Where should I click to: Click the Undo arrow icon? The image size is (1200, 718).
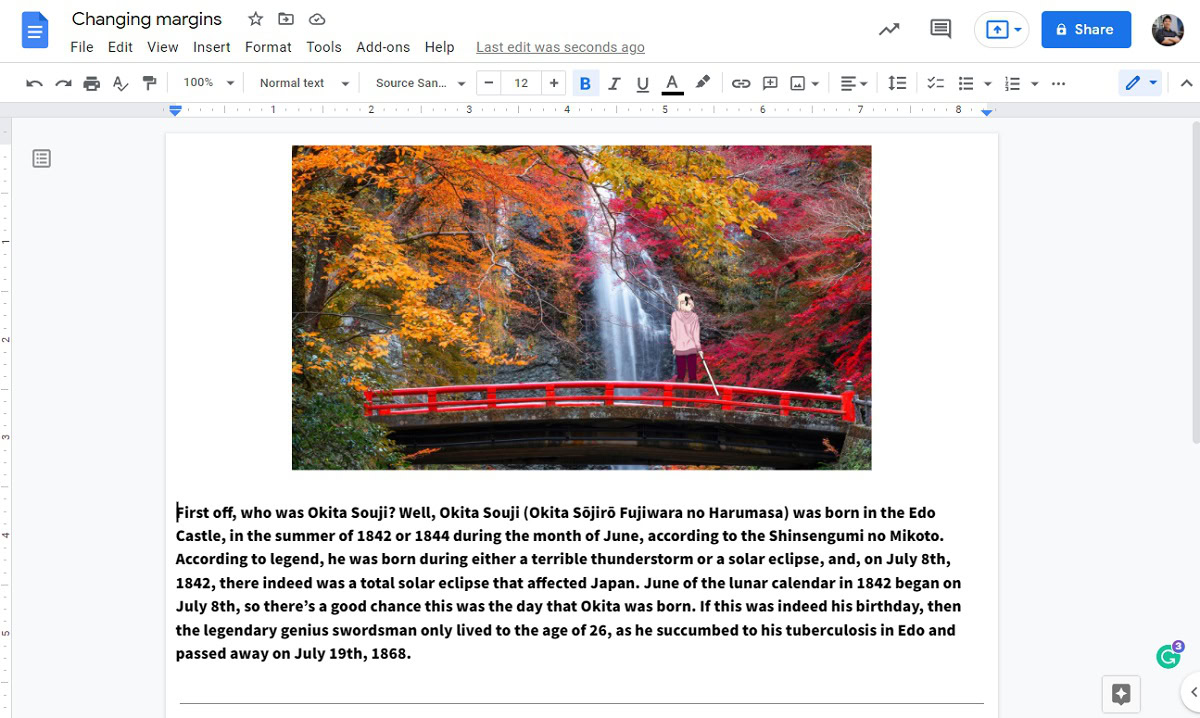point(34,83)
